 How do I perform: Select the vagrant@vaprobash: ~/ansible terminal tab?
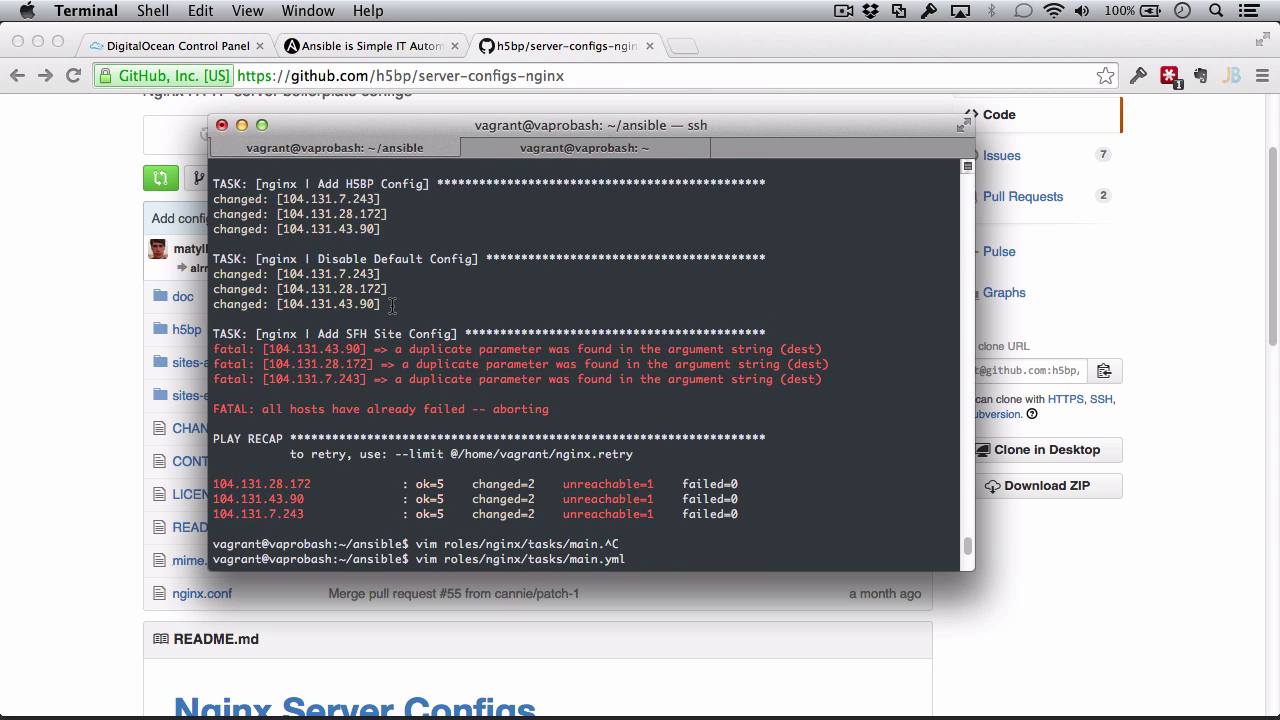335,148
